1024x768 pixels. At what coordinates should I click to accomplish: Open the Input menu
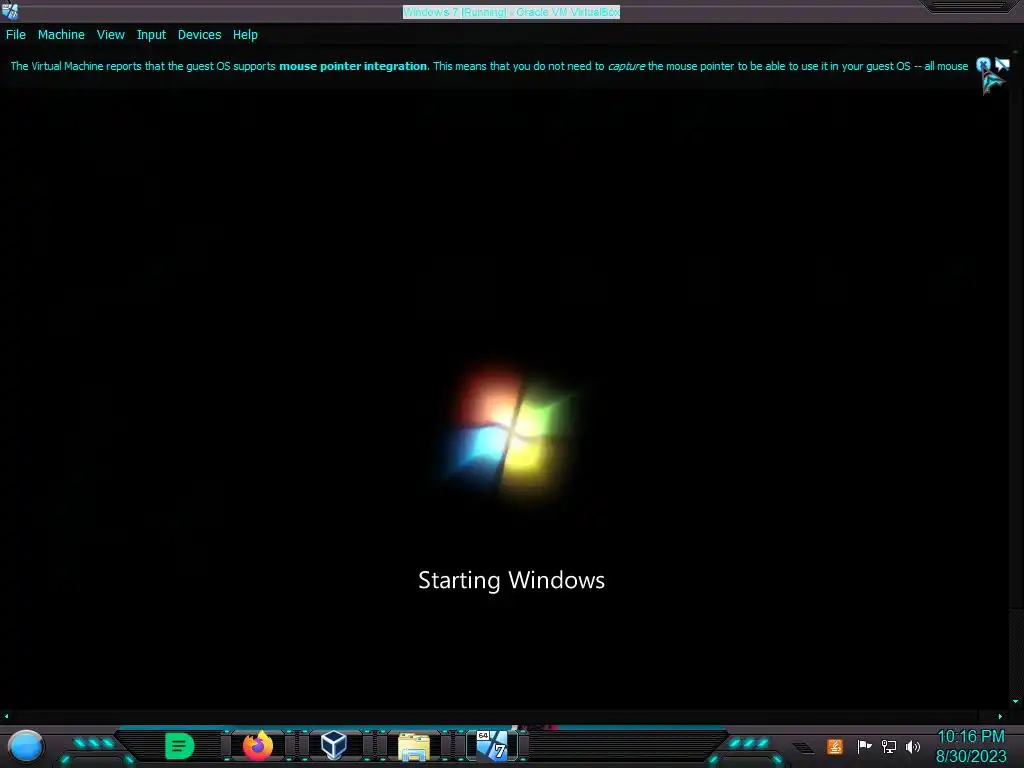click(151, 35)
